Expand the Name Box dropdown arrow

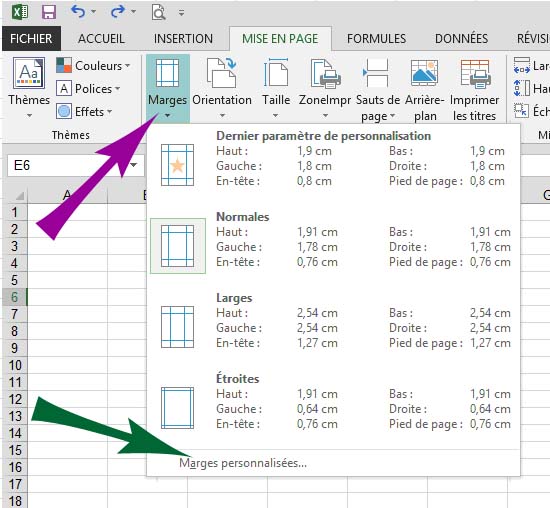tap(134, 165)
